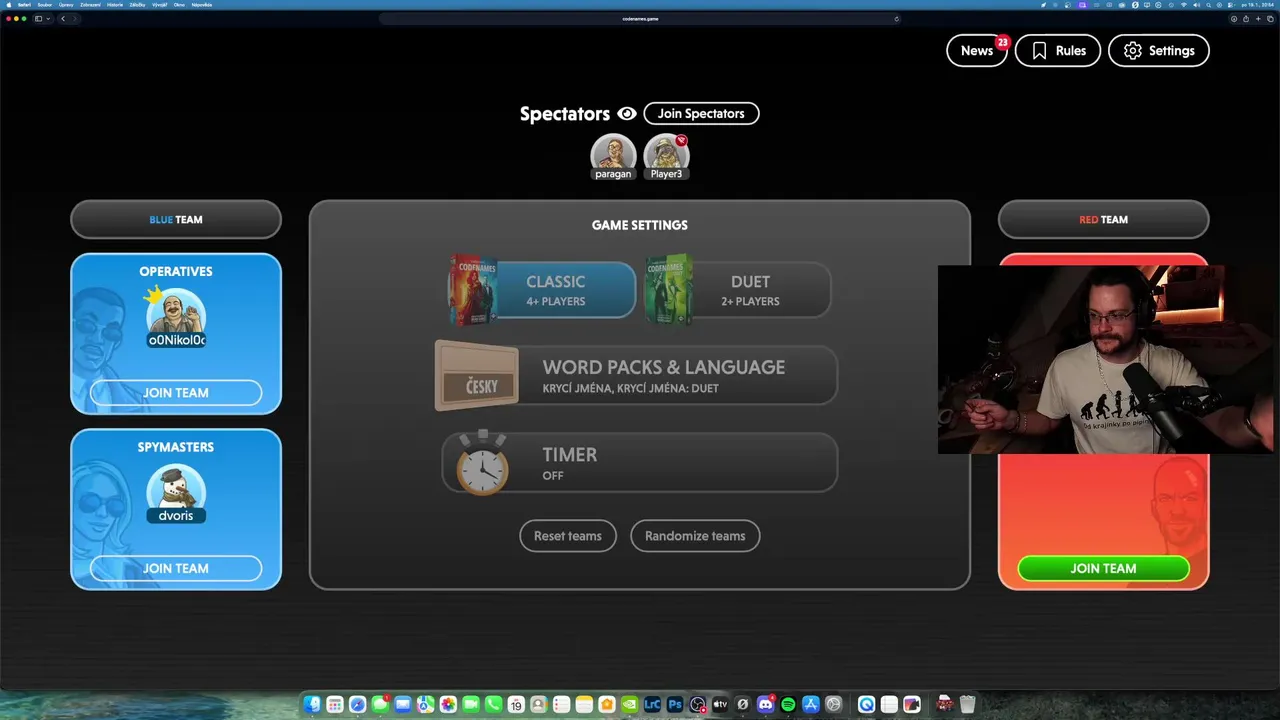The image size is (1280, 720).
Task: Select o0Nikol0c's avatar in blue Operatives
Action: click(176, 318)
